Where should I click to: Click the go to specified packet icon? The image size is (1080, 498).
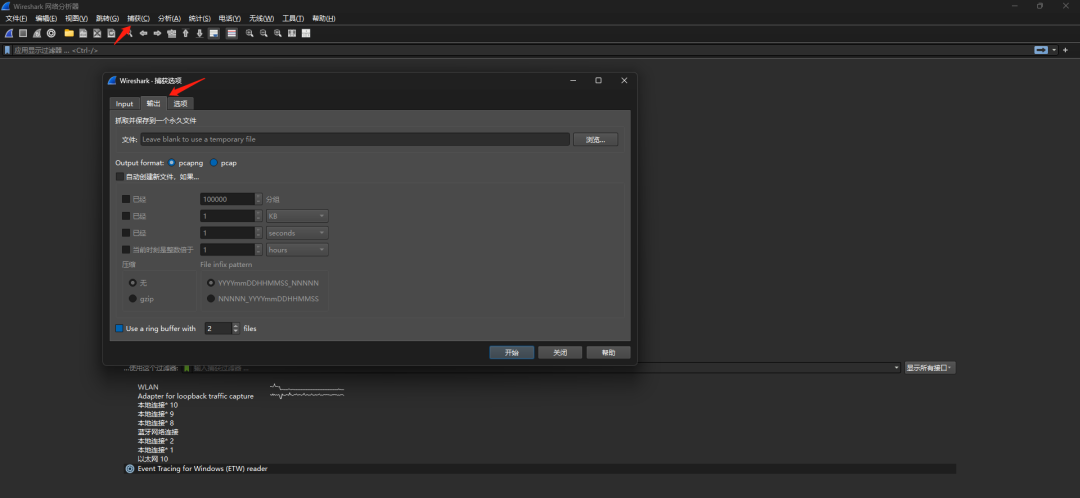pos(172,33)
